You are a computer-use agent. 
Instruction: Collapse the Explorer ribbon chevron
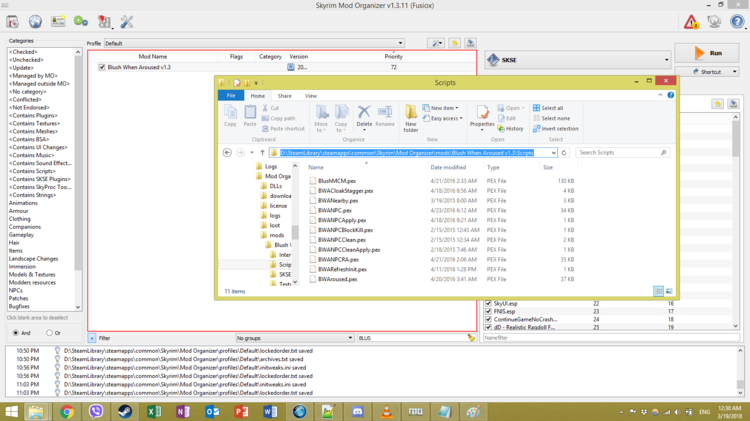click(x=660, y=95)
